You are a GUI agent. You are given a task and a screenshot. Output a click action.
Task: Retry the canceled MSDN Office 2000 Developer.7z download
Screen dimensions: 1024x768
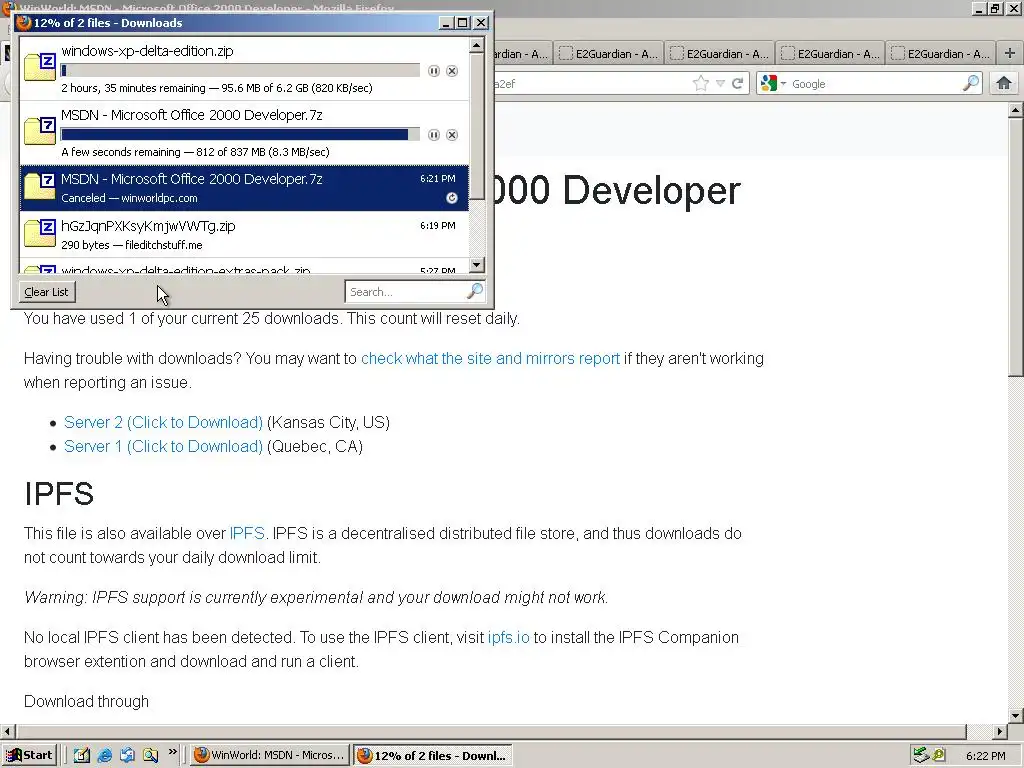[452, 198]
